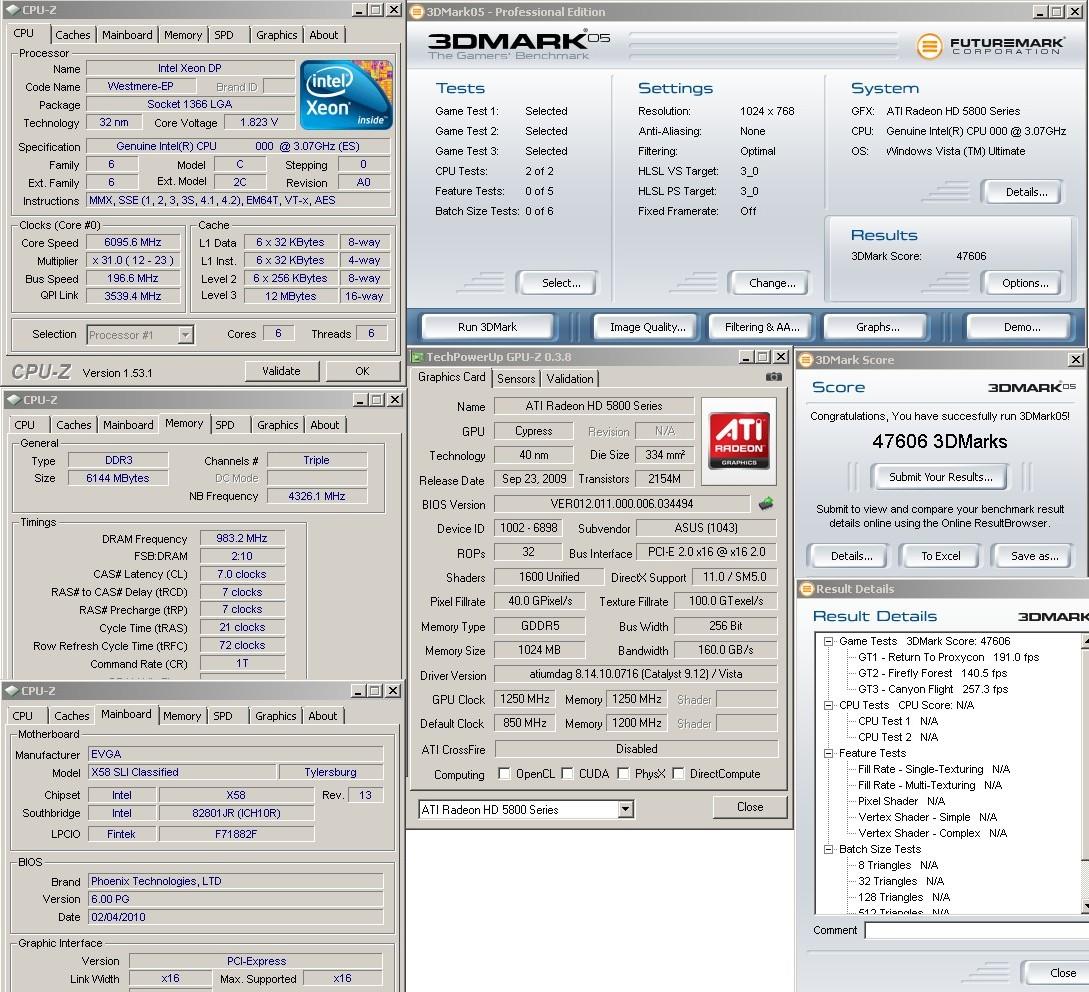This screenshot has width=1089, height=992.
Task: Click the Run 3DMark button
Action: (487, 327)
